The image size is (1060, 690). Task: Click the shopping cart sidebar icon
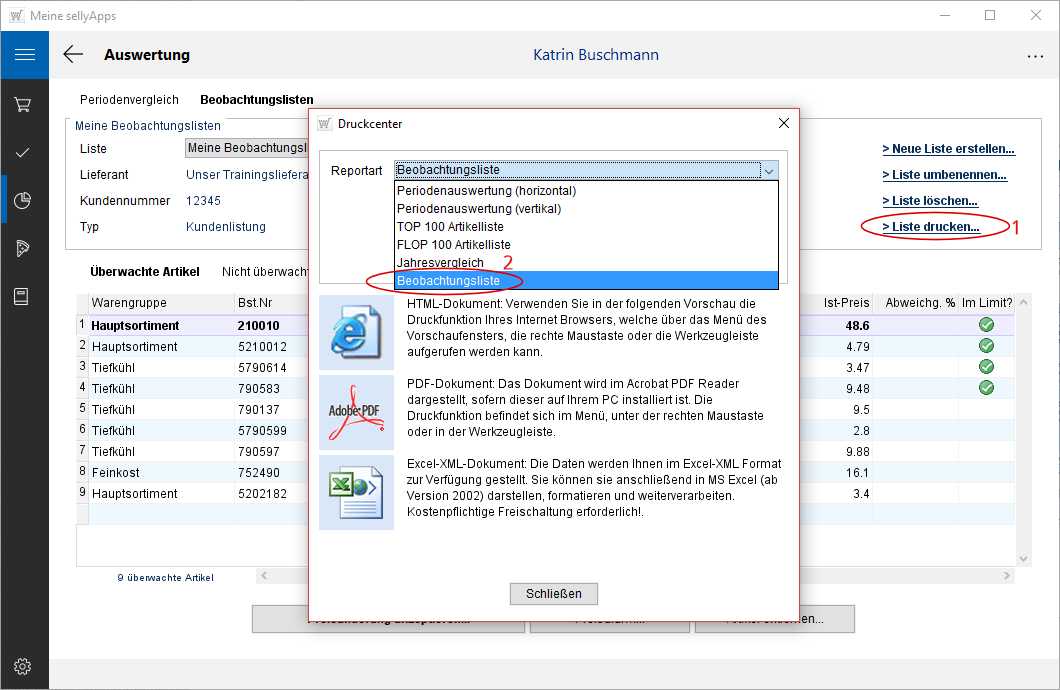[x=24, y=104]
